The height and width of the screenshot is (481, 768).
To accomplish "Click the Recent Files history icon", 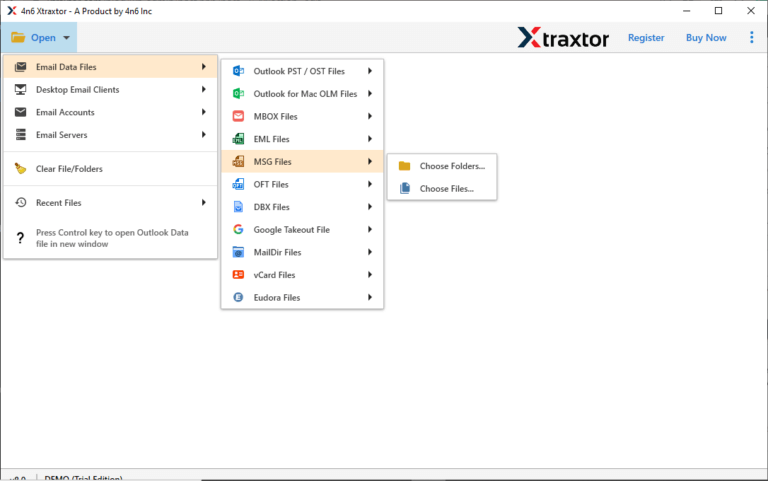I will tap(20, 203).
